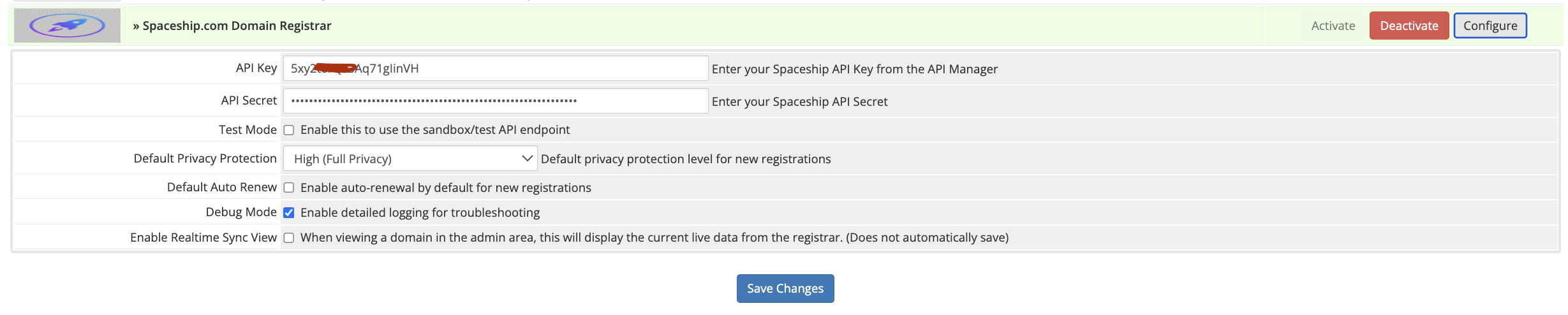Click the API Manager help text

pos(854,69)
